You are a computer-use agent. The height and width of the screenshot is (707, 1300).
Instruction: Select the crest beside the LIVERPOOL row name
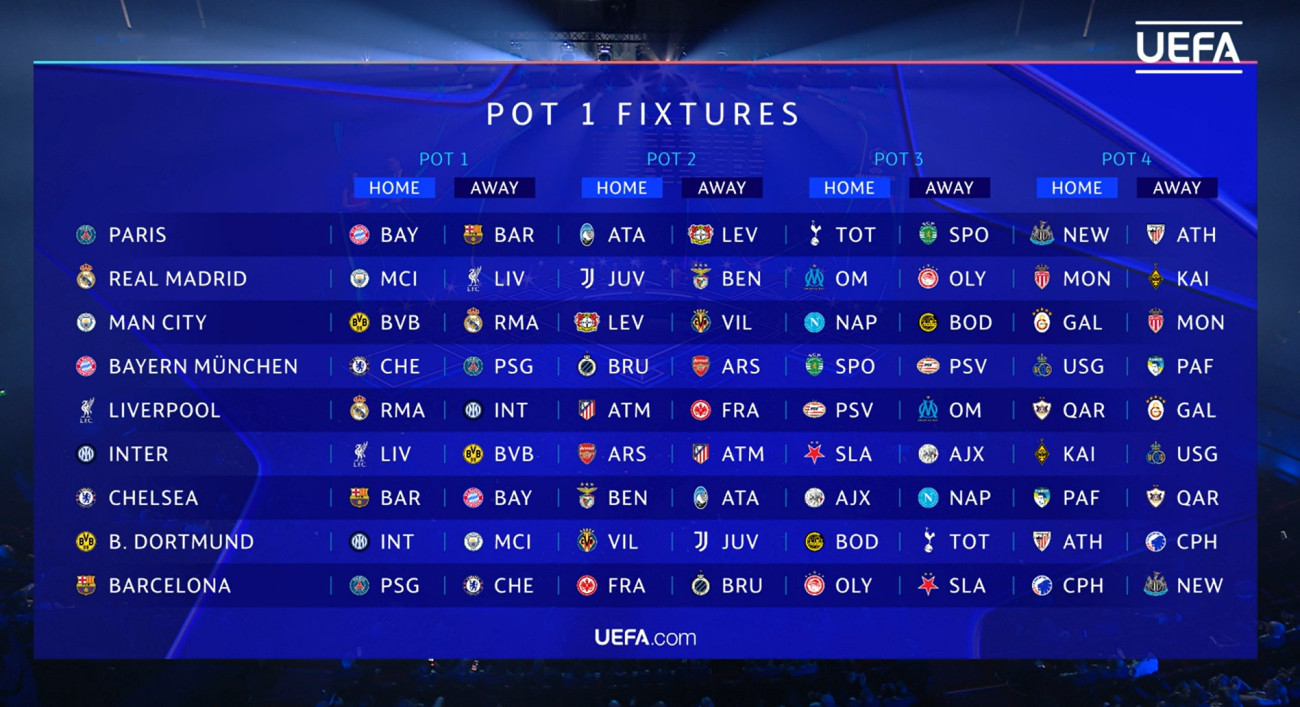(86, 411)
